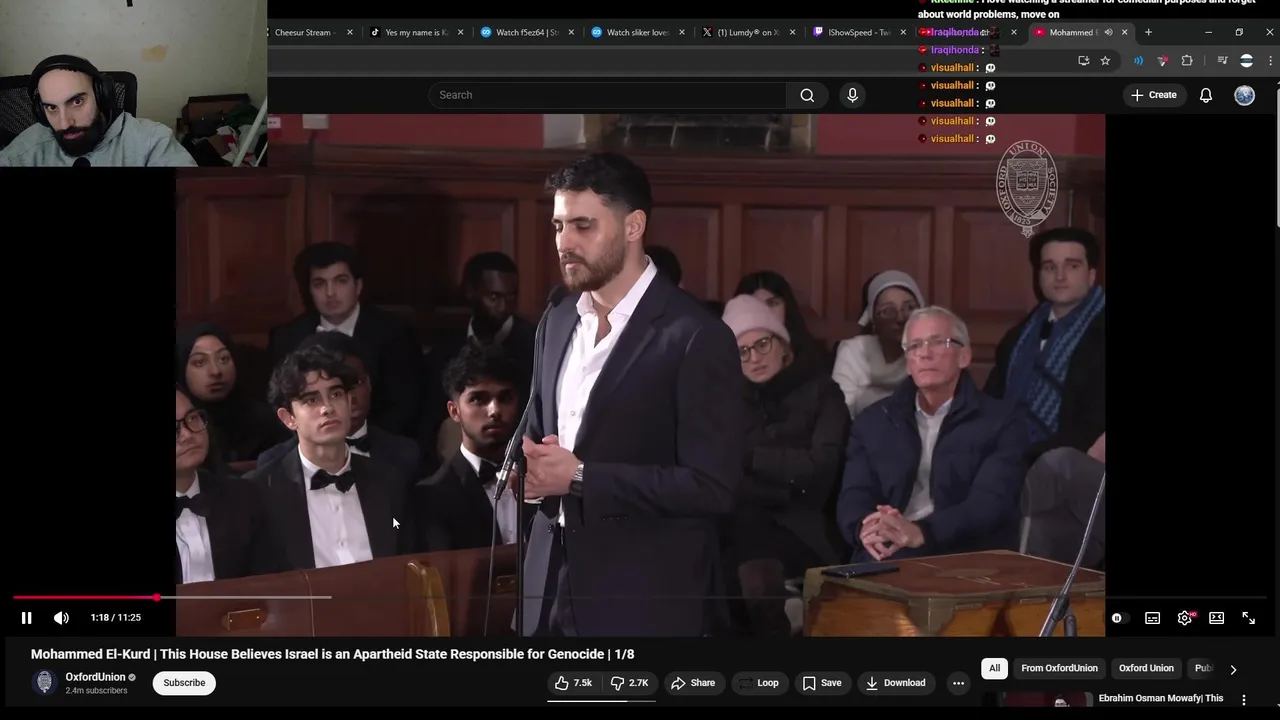Viewport: 1280px width, 720px height.
Task: Close the Watch f5ez64 tab
Action: 572,32
